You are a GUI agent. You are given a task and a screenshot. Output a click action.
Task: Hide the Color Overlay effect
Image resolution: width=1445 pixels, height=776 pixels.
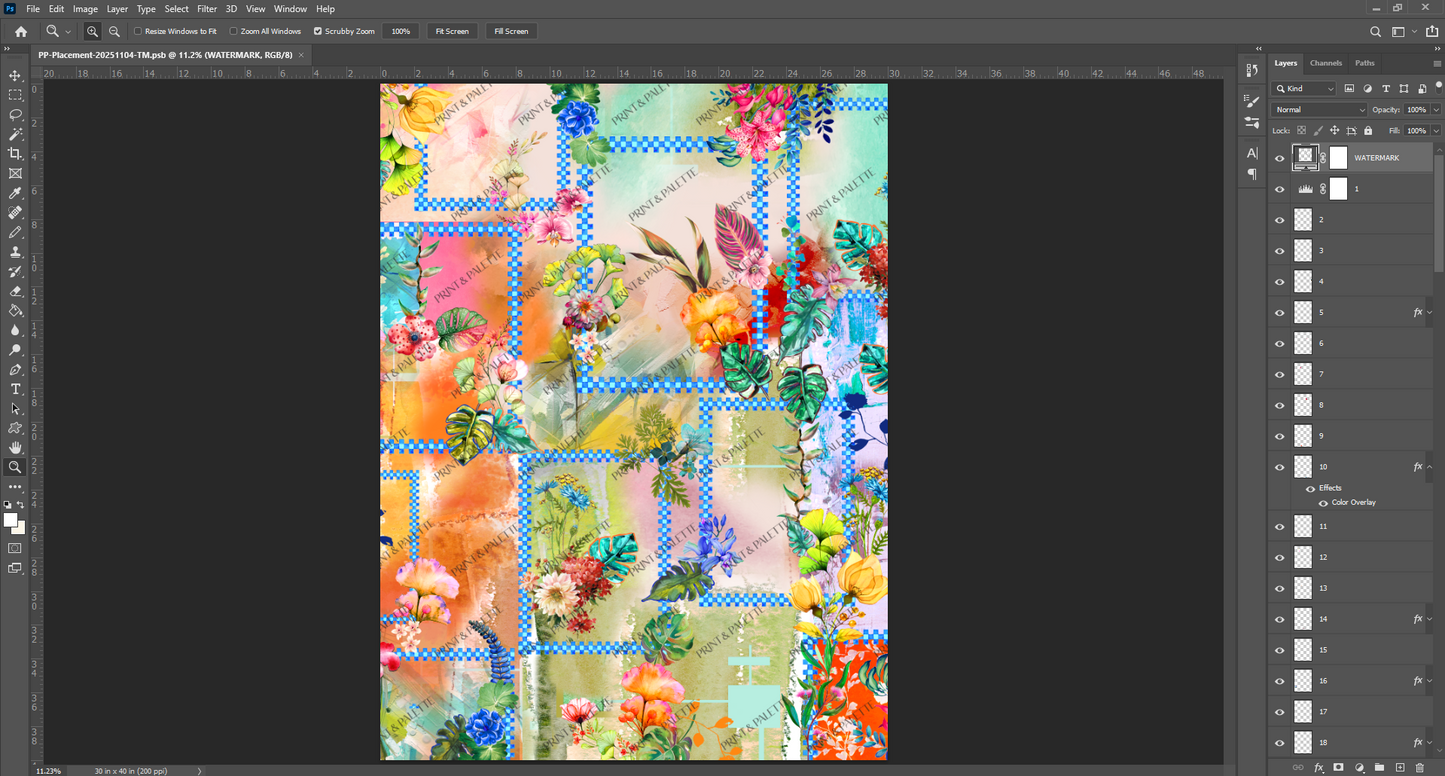click(x=1324, y=502)
